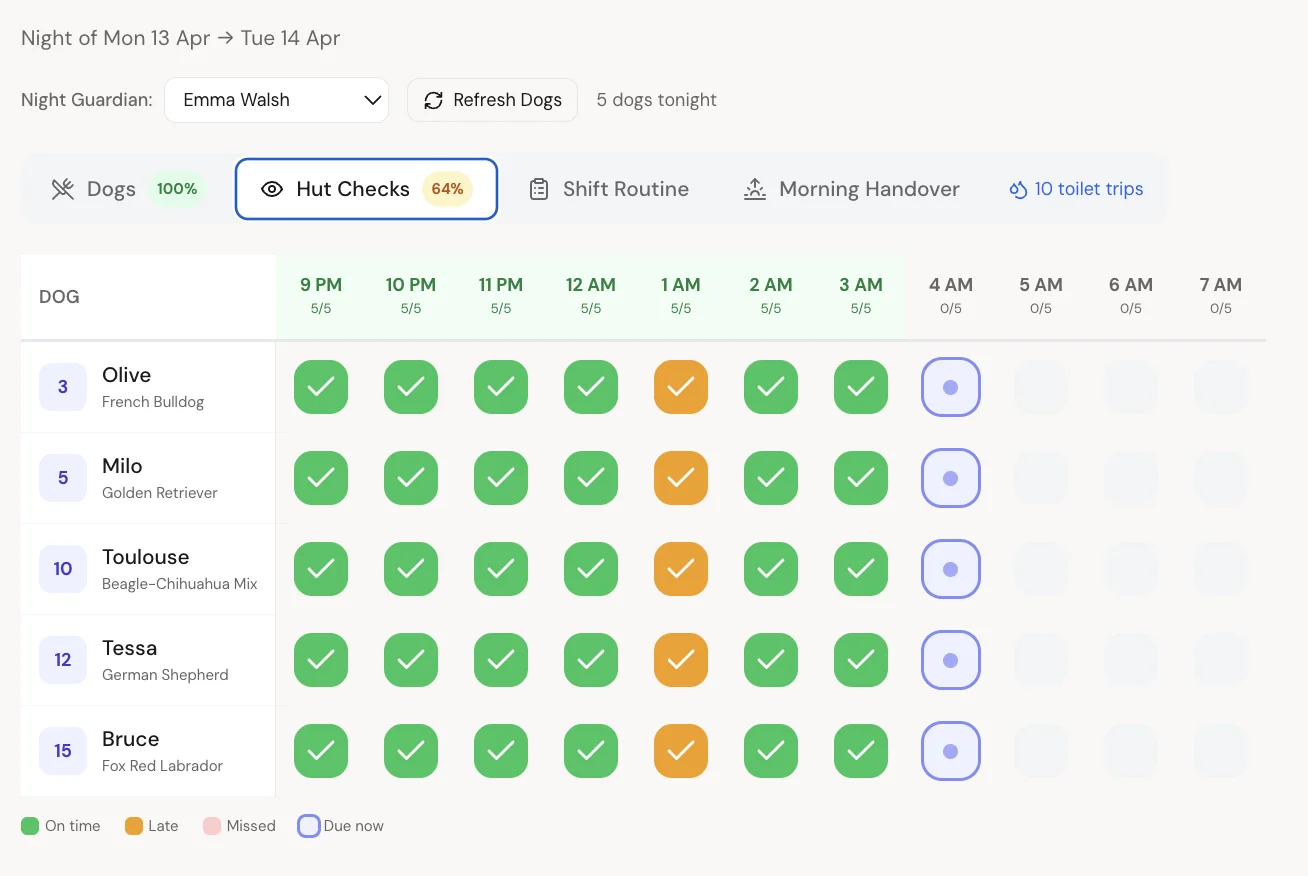Toggle Bruce's 9 PM check
The height and width of the screenshot is (876, 1308).
click(321, 751)
